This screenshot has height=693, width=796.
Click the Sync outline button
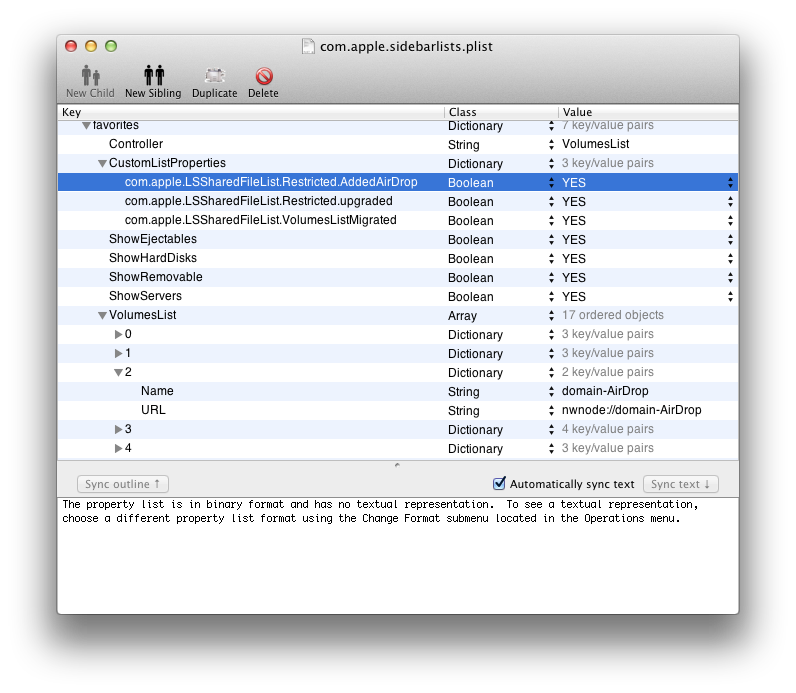[x=123, y=484]
